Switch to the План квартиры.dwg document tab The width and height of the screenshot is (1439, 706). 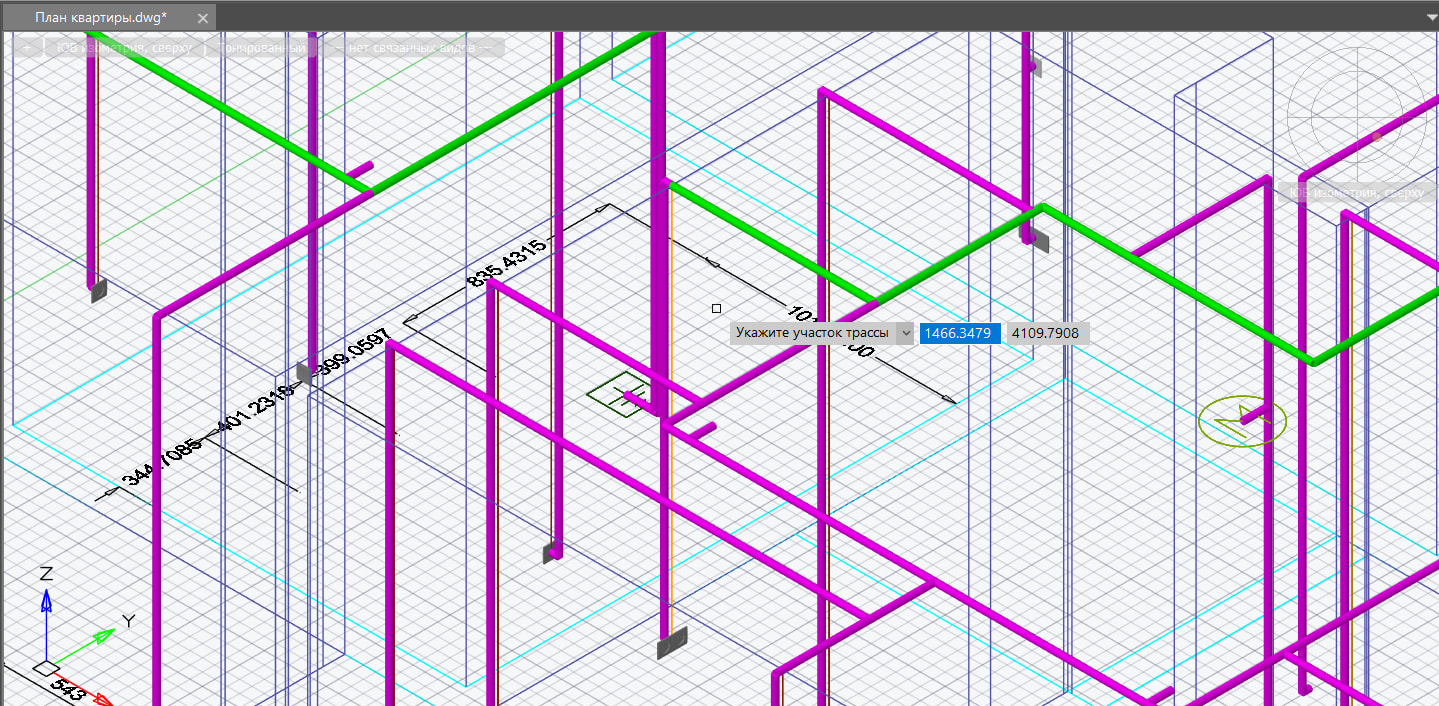pyautogui.click(x=100, y=18)
